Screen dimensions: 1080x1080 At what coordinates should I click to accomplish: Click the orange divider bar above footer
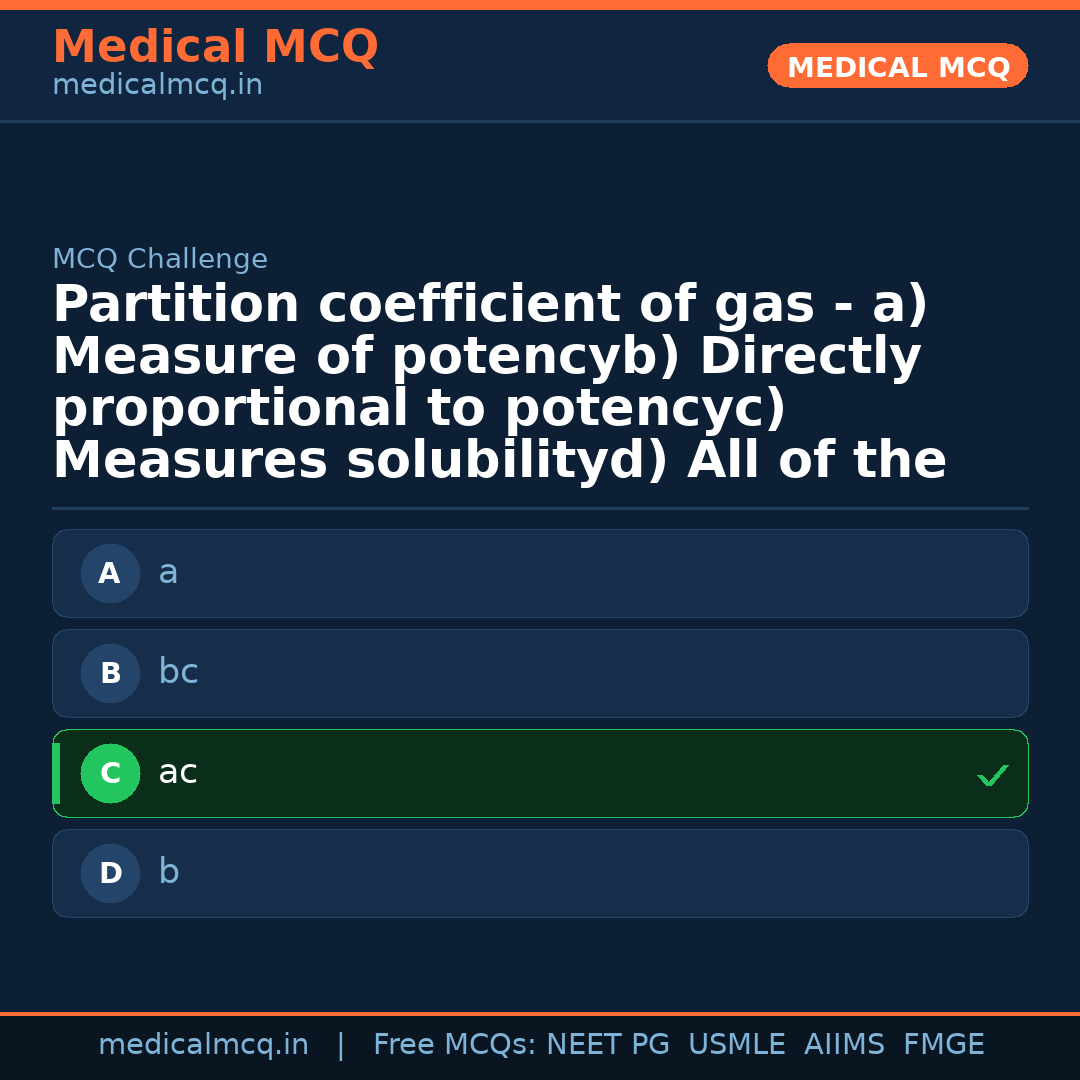point(540,1013)
